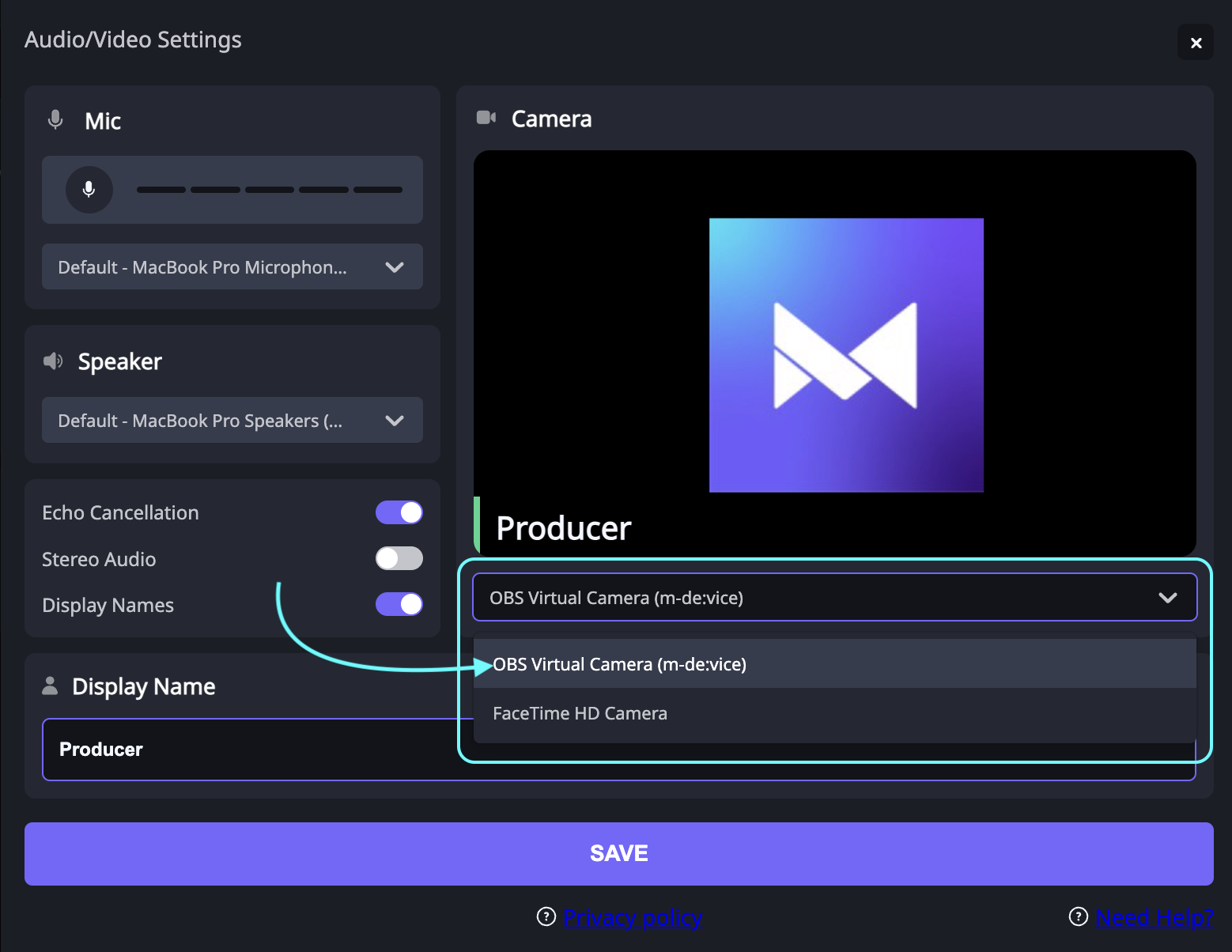The height and width of the screenshot is (952, 1232).
Task: Click the Speaker heading text
Action: click(120, 361)
